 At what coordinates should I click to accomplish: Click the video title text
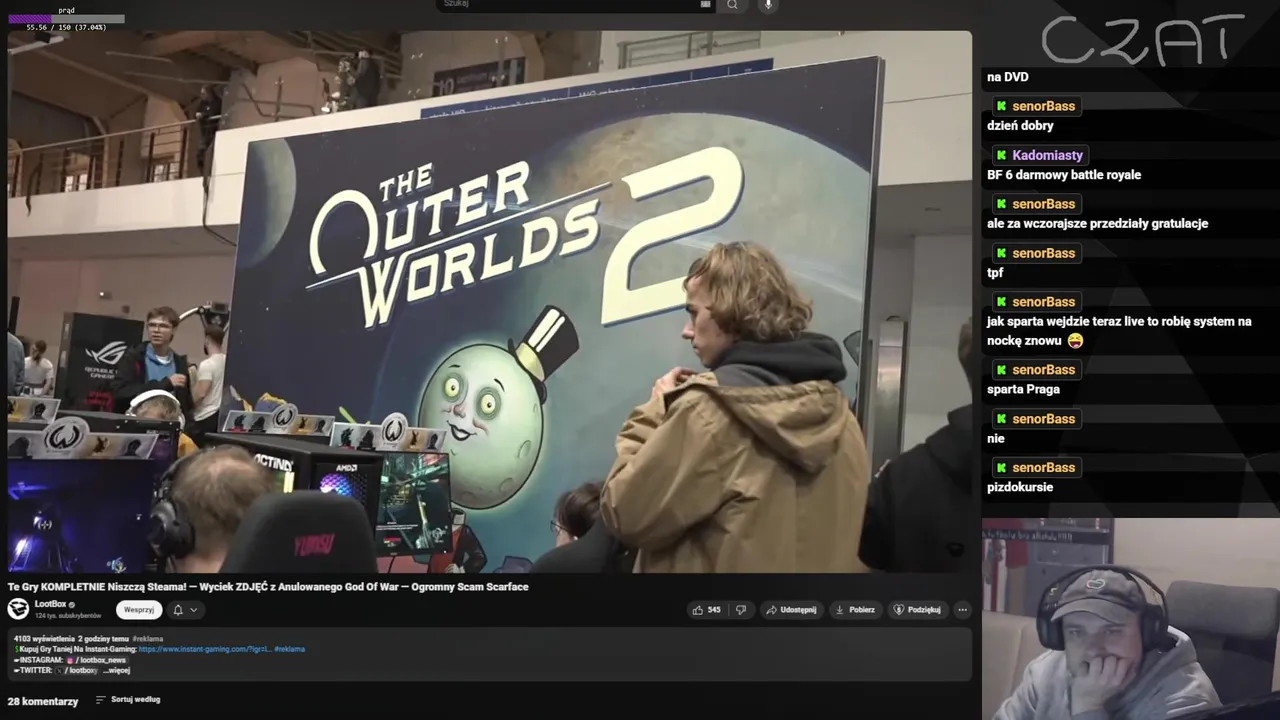pos(268,587)
